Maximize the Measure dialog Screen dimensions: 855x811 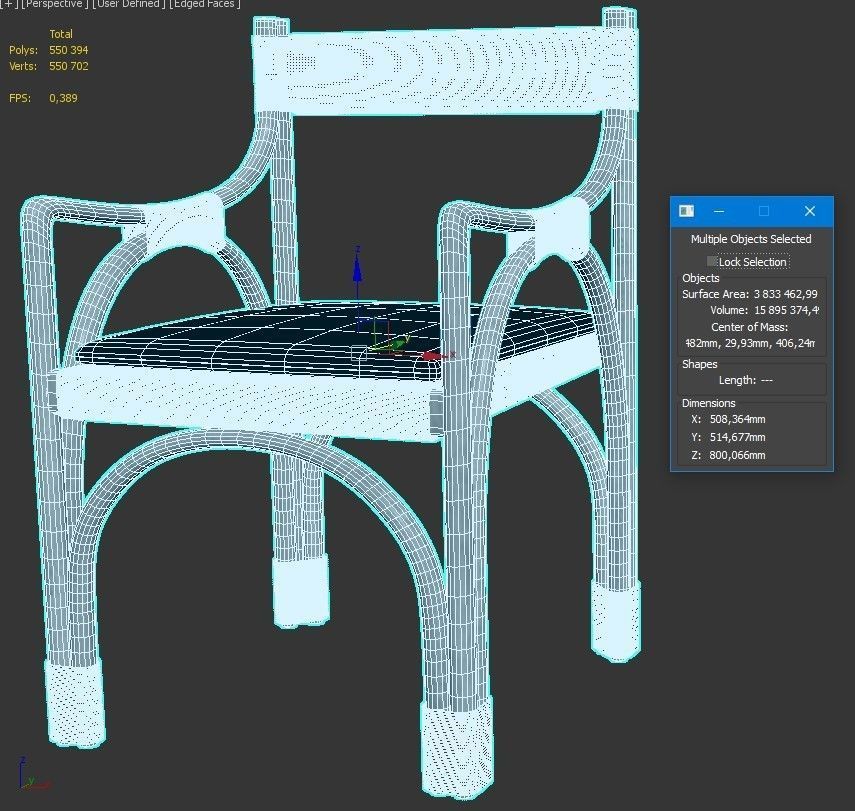[764, 211]
